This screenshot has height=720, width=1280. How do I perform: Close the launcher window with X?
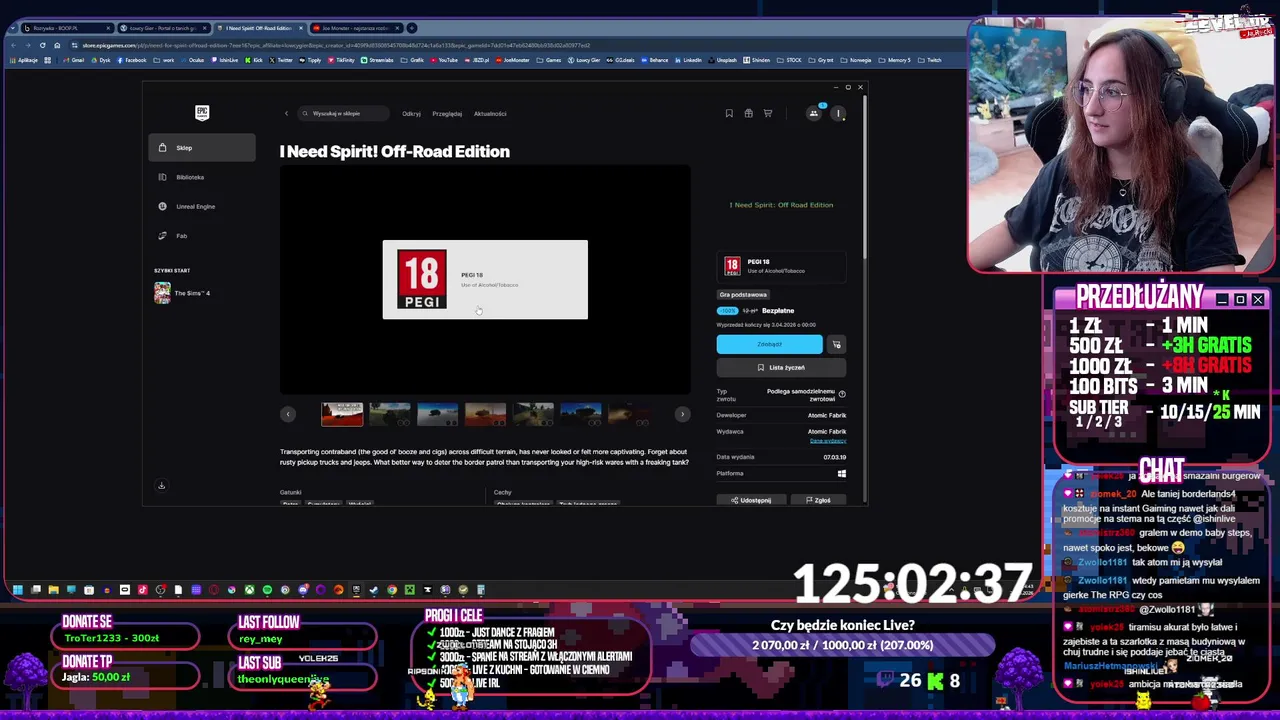(x=860, y=87)
